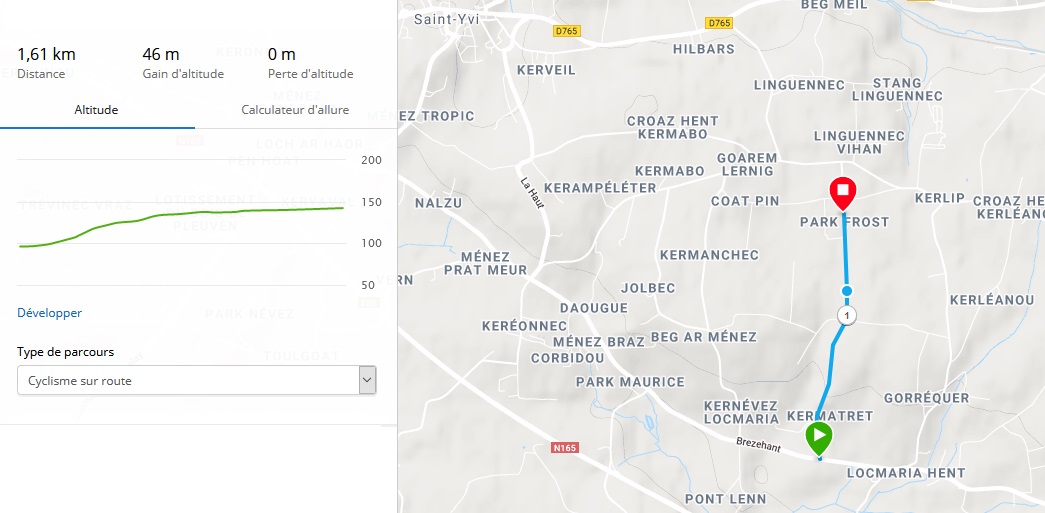Open the Cyclisme sur route dropdown arrow
The width and height of the screenshot is (1045, 513).
pyautogui.click(x=367, y=380)
